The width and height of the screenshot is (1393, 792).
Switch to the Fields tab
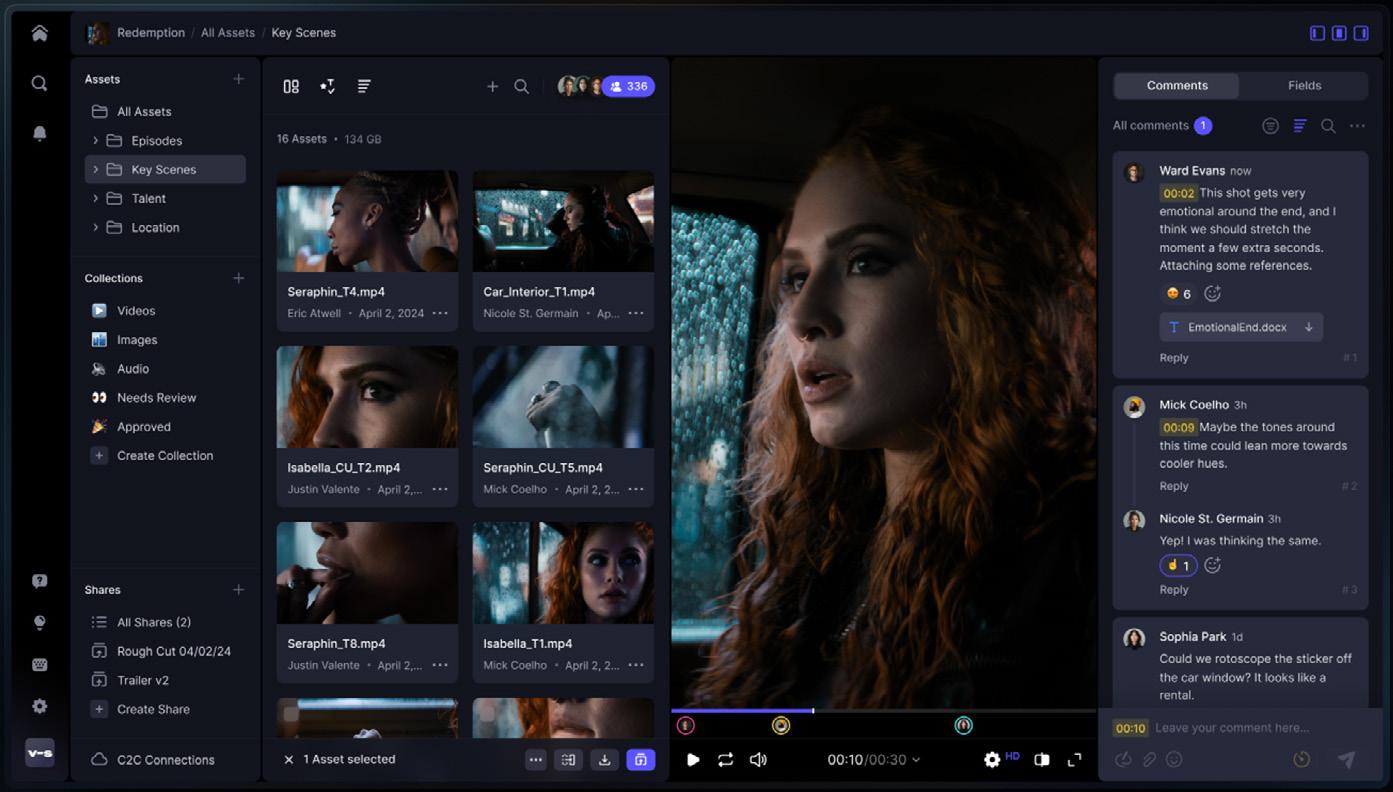1304,86
